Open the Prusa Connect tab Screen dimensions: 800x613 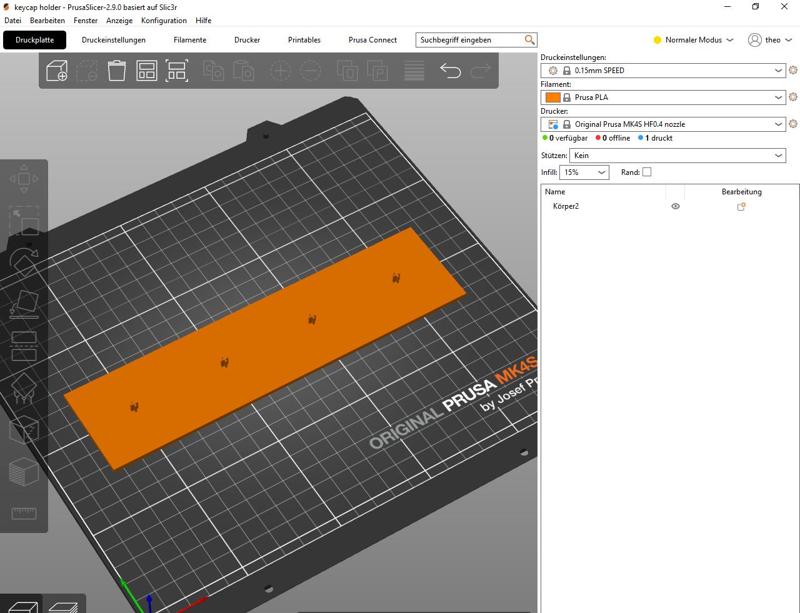[x=372, y=40]
